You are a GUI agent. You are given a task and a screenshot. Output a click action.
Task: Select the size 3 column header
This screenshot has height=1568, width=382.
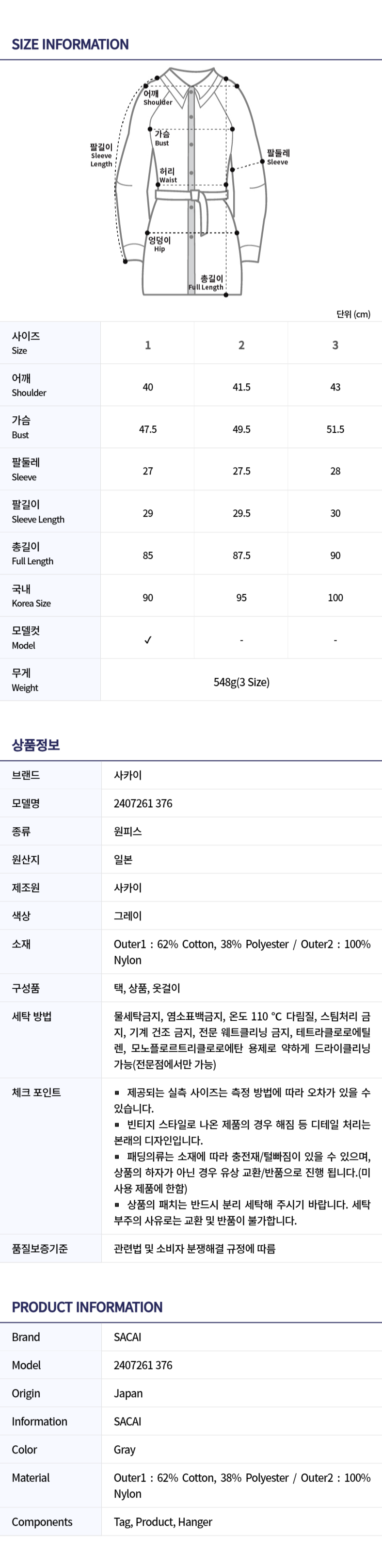(x=335, y=345)
